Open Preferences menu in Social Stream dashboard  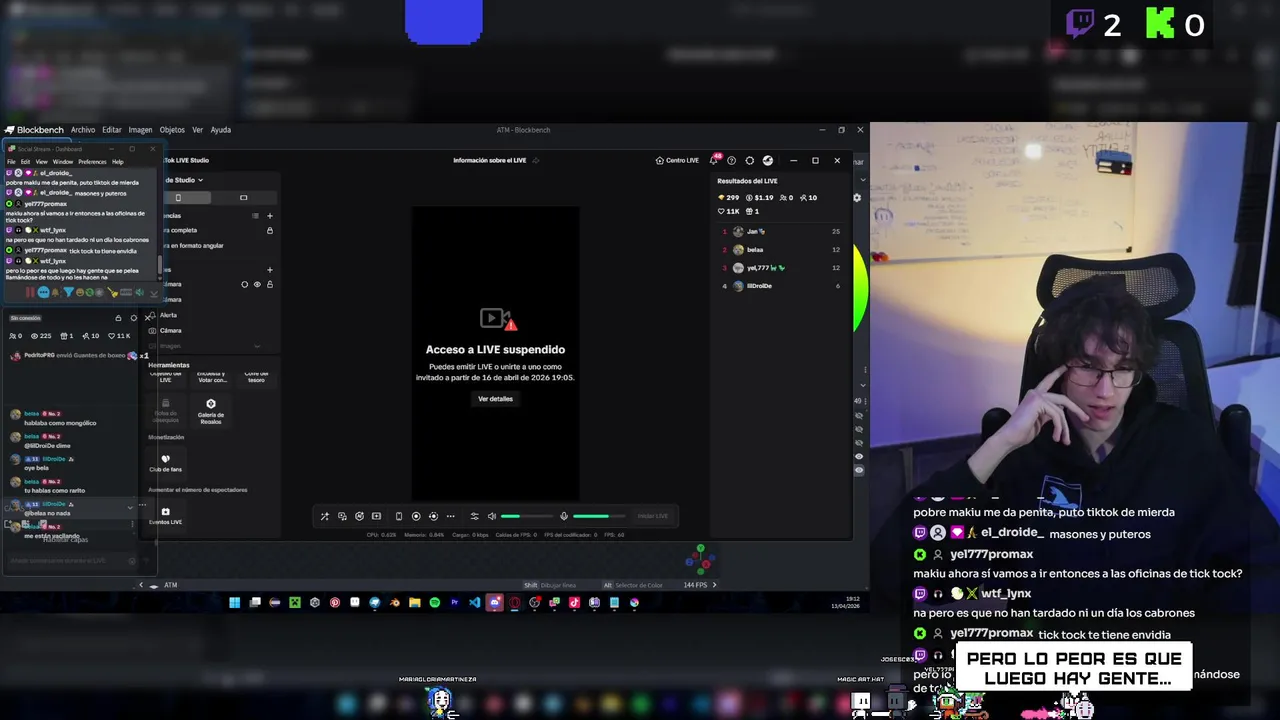click(x=92, y=161)
